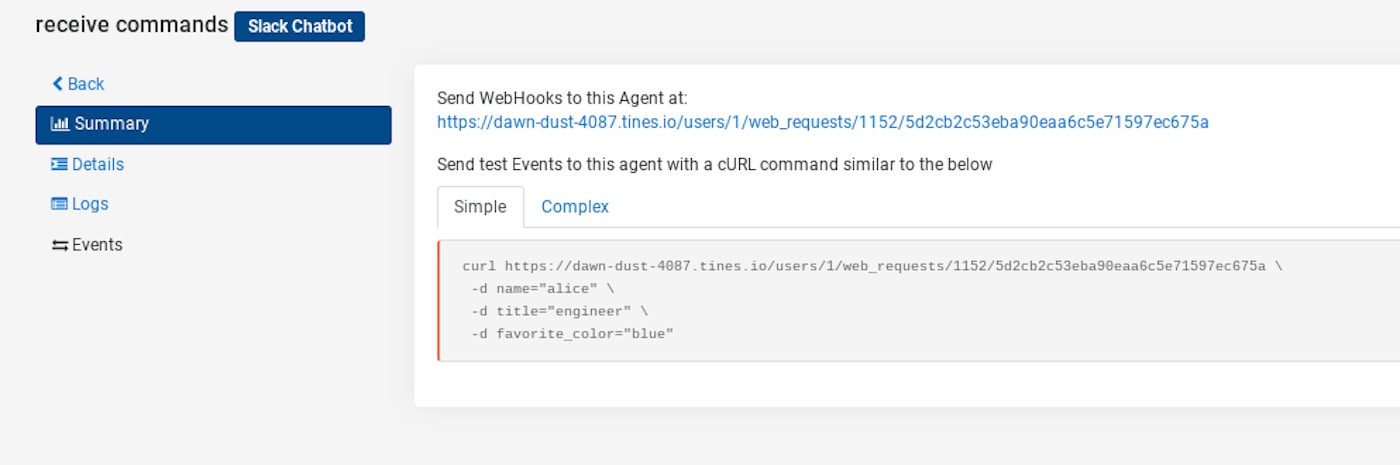
Task: Show the agent's Events page
Action: pyautogui.click(x=97, y=245)
